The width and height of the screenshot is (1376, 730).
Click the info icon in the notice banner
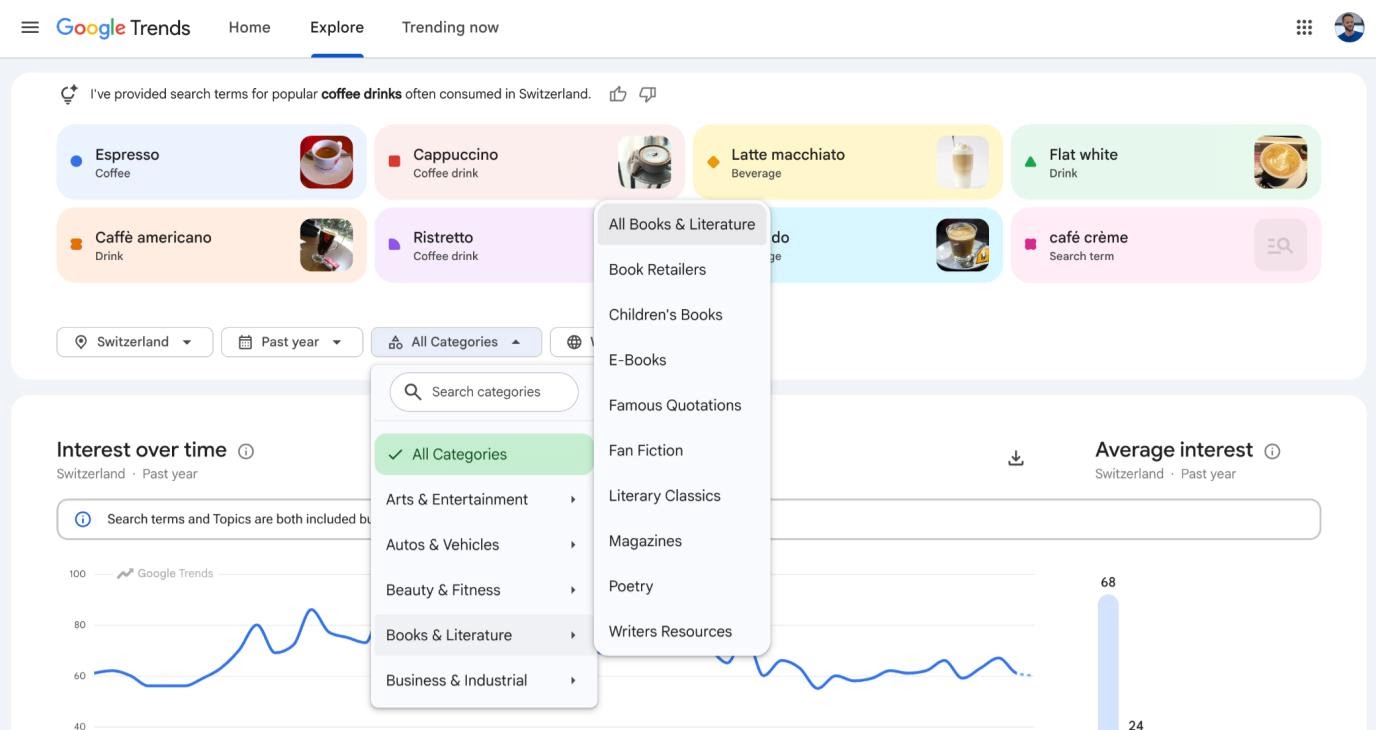tap(83, 519)
